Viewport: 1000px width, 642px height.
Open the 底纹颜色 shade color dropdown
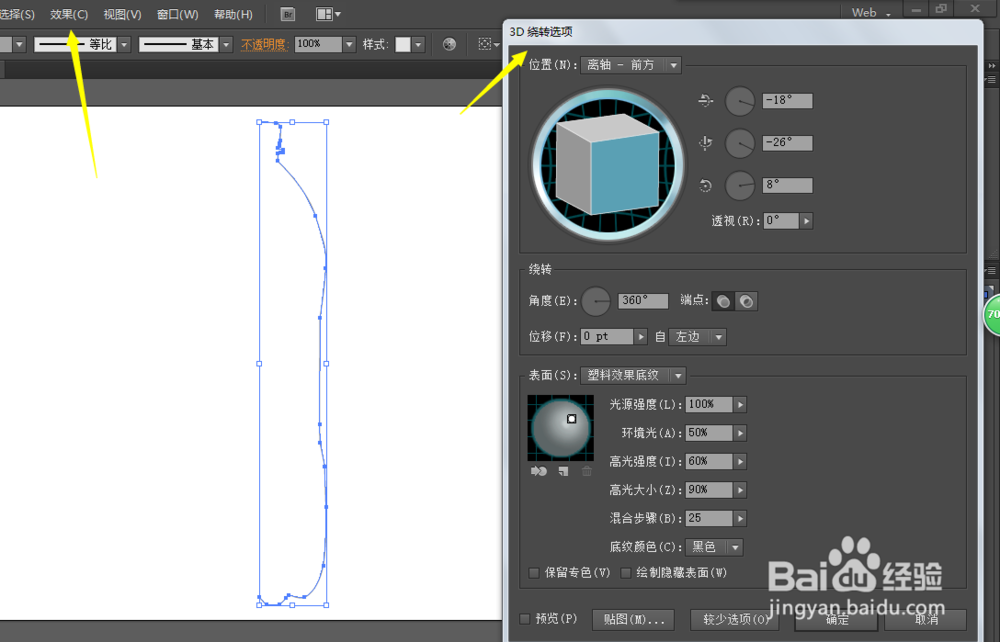point(714,547)
